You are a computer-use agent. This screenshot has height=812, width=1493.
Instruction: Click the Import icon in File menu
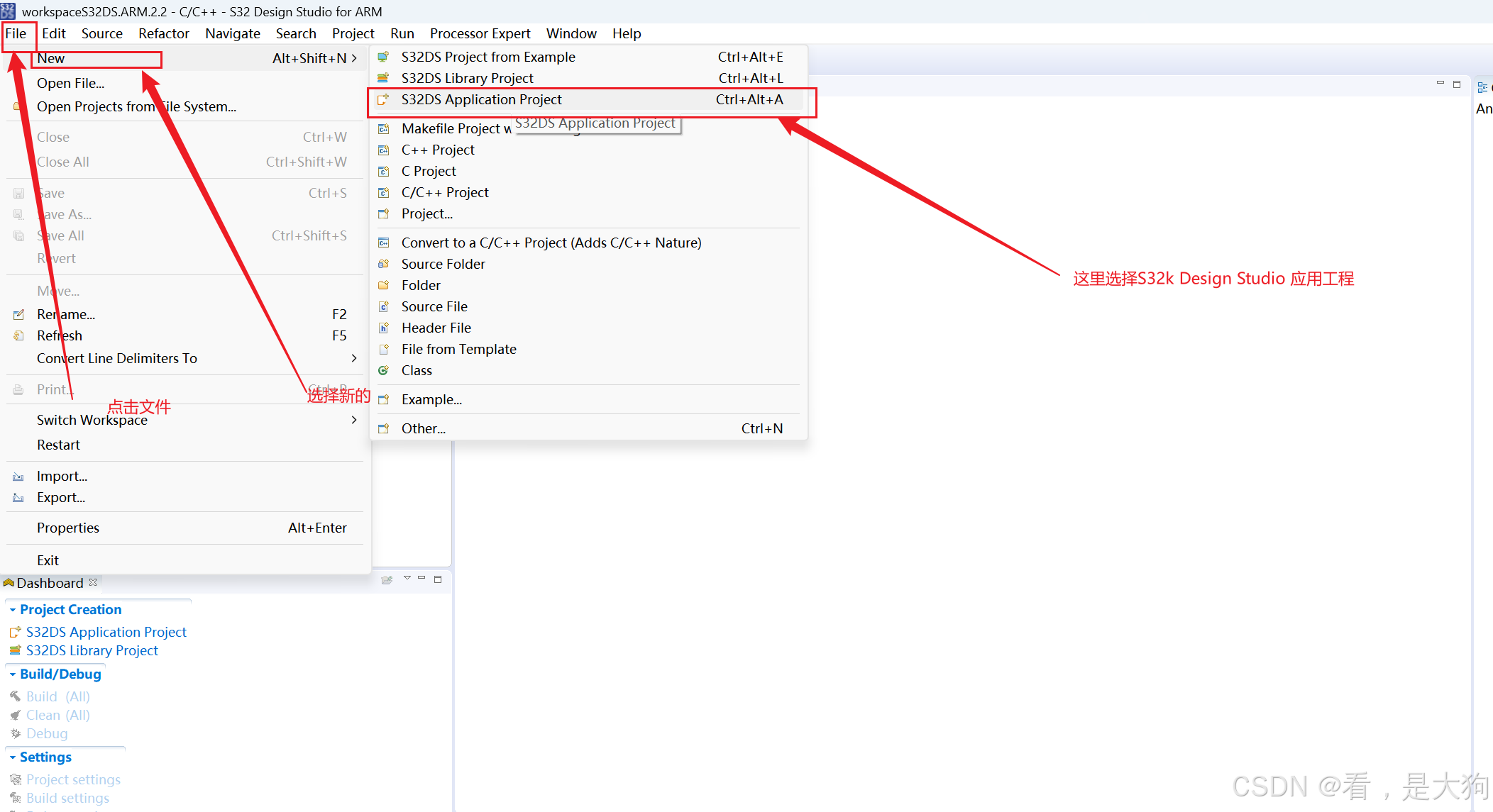pyautogui.click(x=18, y=477)
